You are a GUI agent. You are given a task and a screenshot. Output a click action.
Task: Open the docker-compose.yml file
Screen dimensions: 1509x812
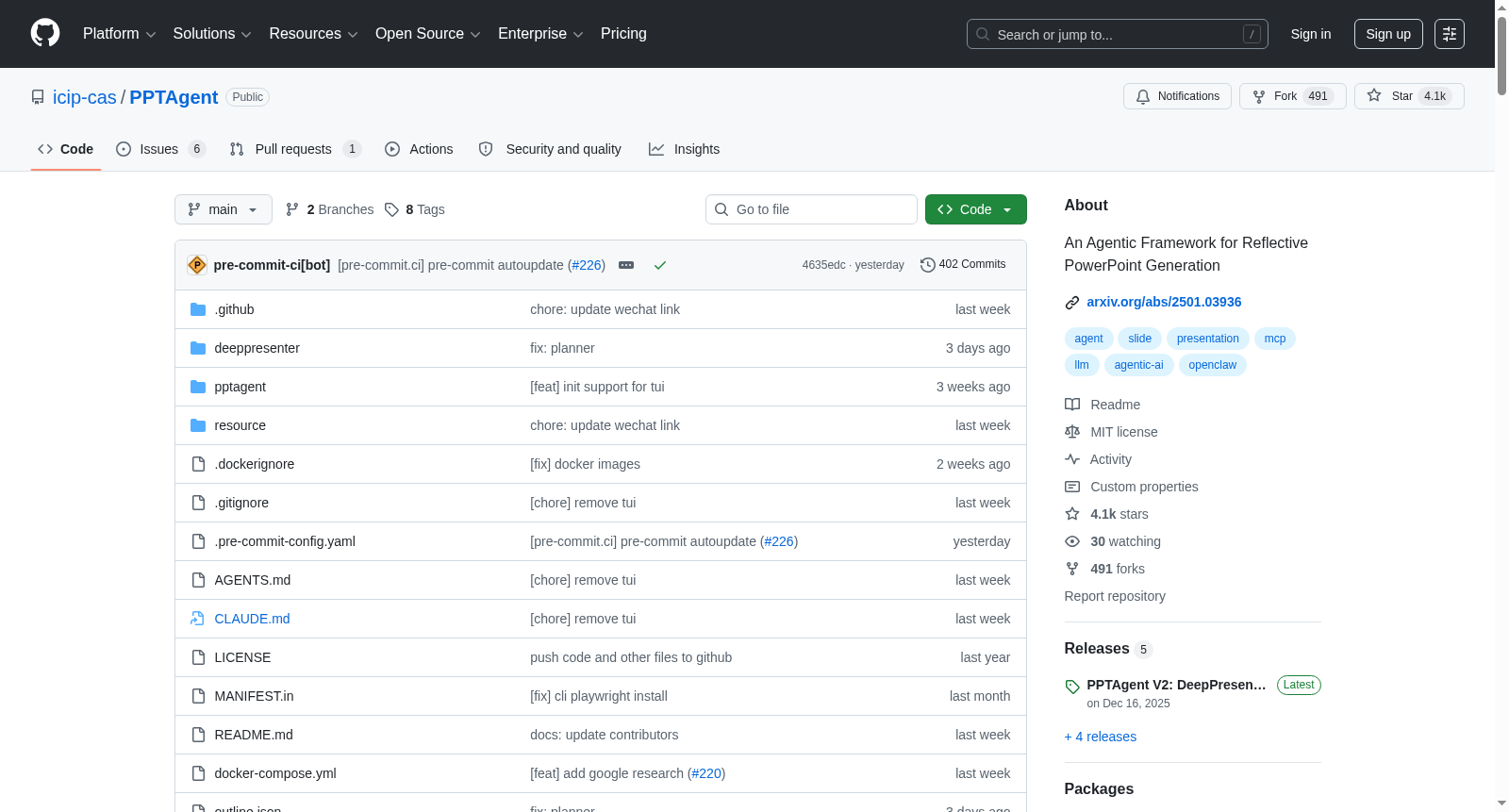point(275,773)
